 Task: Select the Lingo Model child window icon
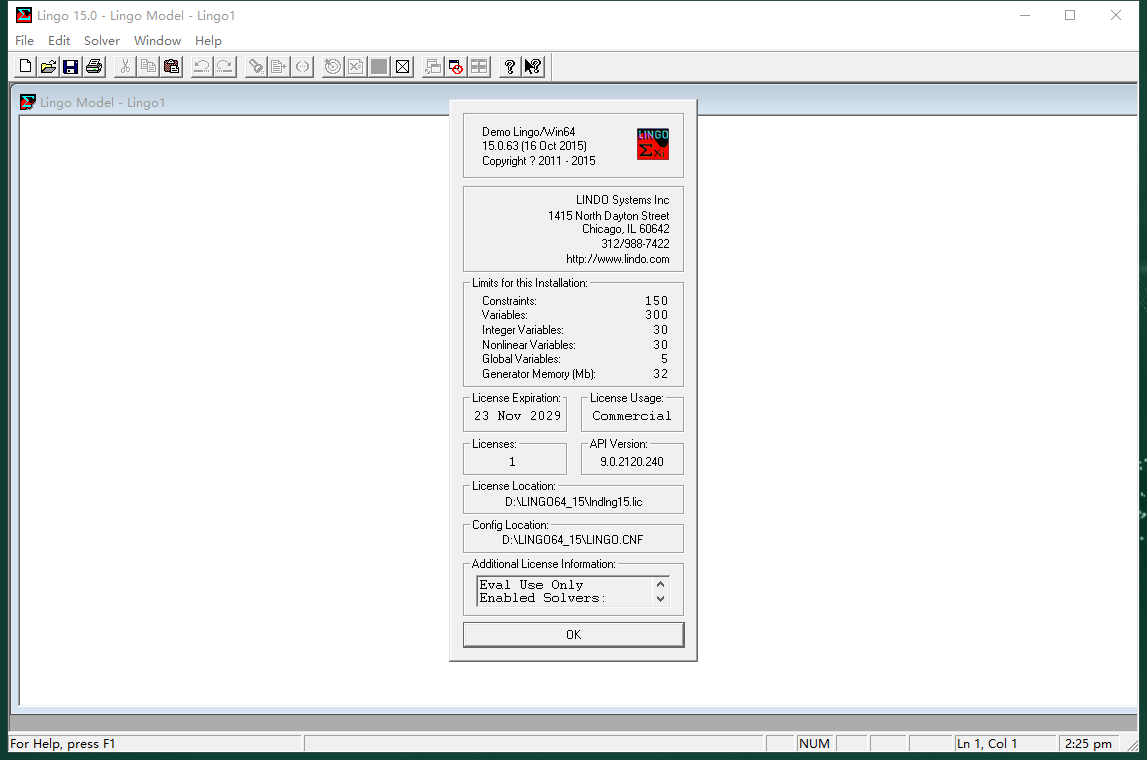[28, 102]
